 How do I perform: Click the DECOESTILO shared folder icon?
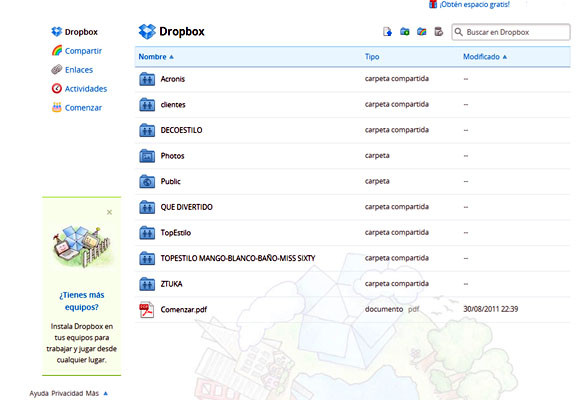(147, 130)
